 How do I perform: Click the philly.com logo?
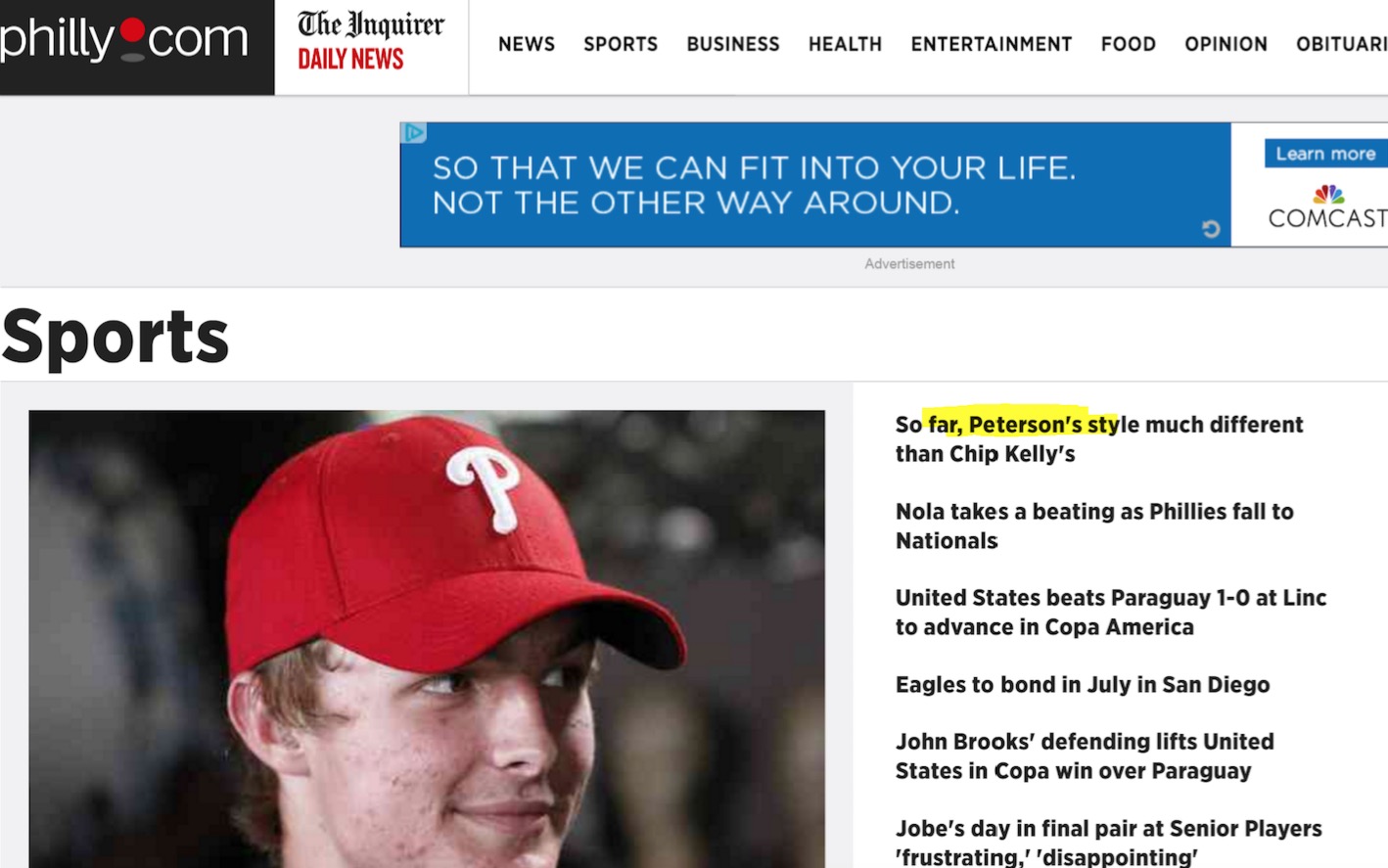pyautogui.click(x=125, y=41)
